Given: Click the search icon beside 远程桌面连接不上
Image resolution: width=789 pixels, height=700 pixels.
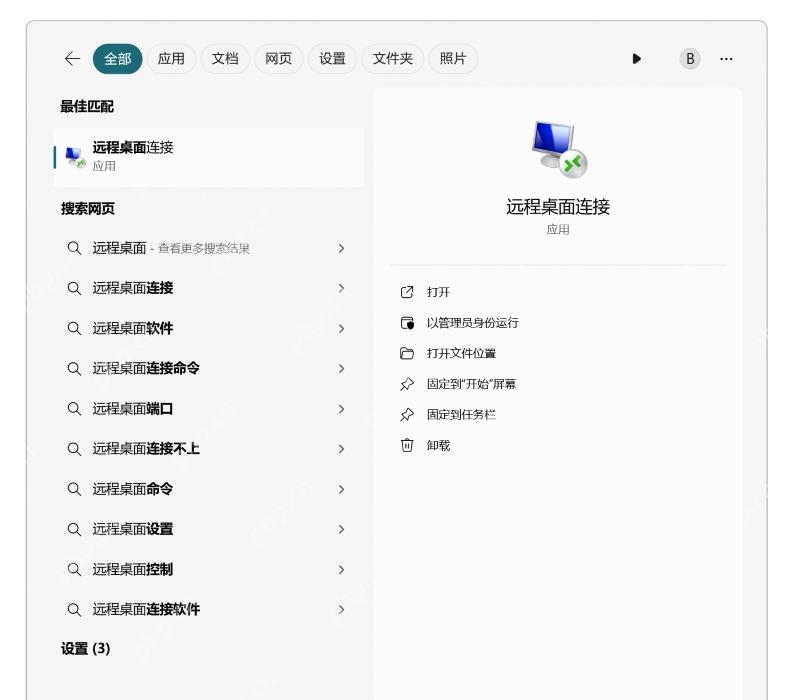Looking at the screenshot, I should [x=74, y=449].
